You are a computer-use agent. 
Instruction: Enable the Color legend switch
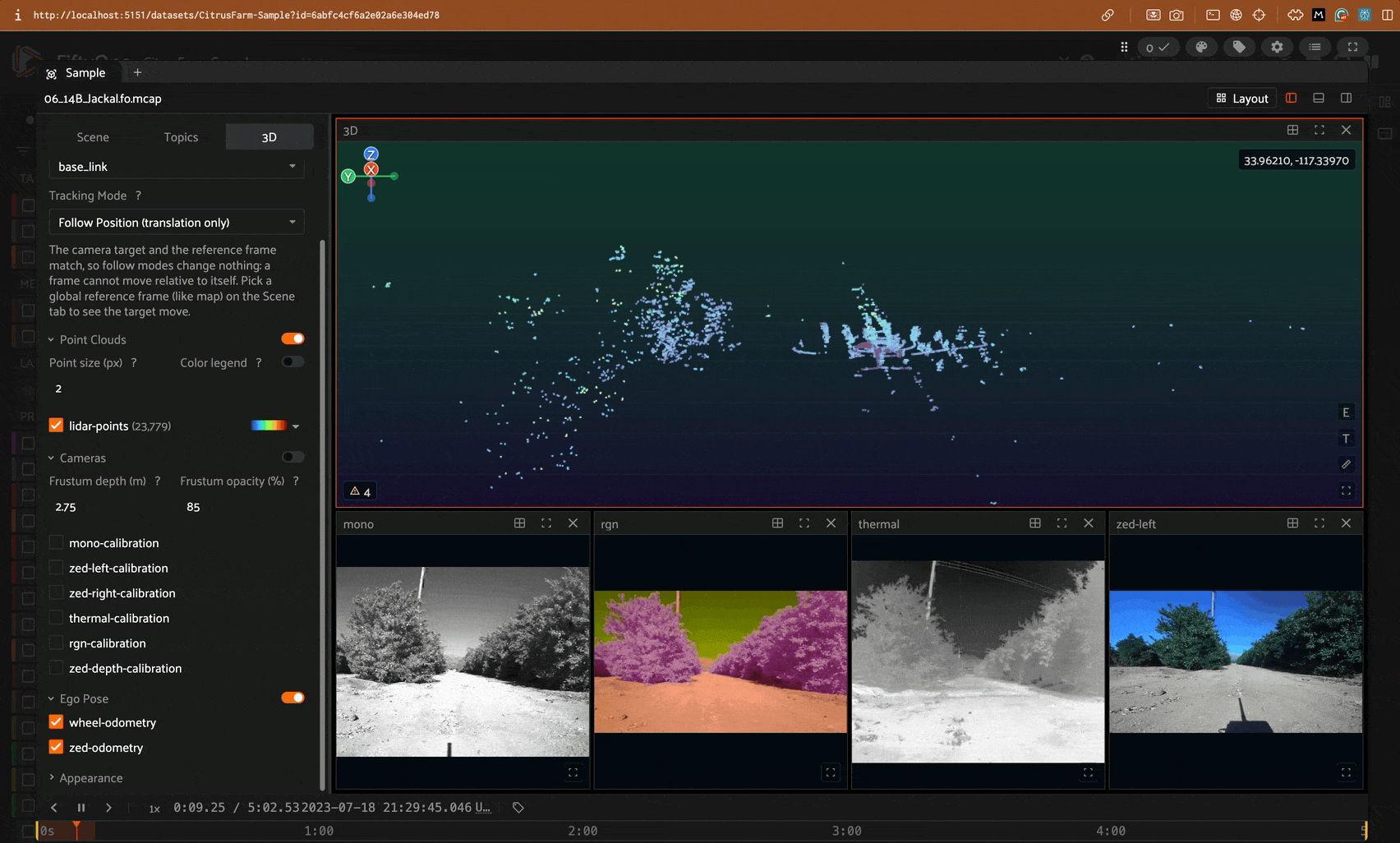[292, 362]
